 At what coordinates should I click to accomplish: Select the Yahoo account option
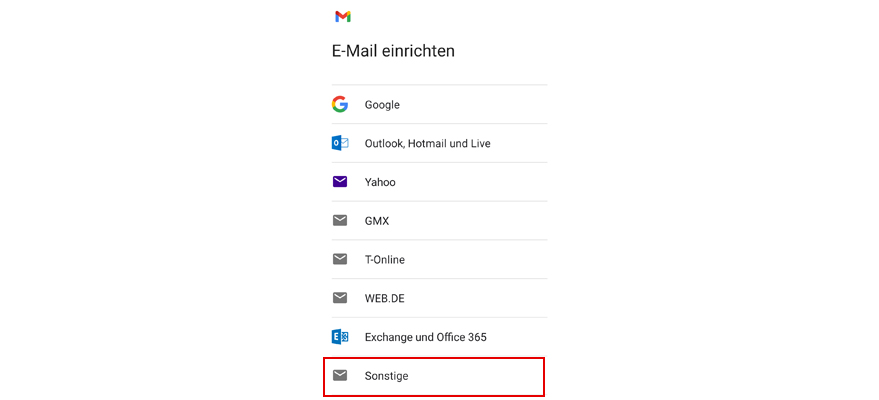pos(380,182)
